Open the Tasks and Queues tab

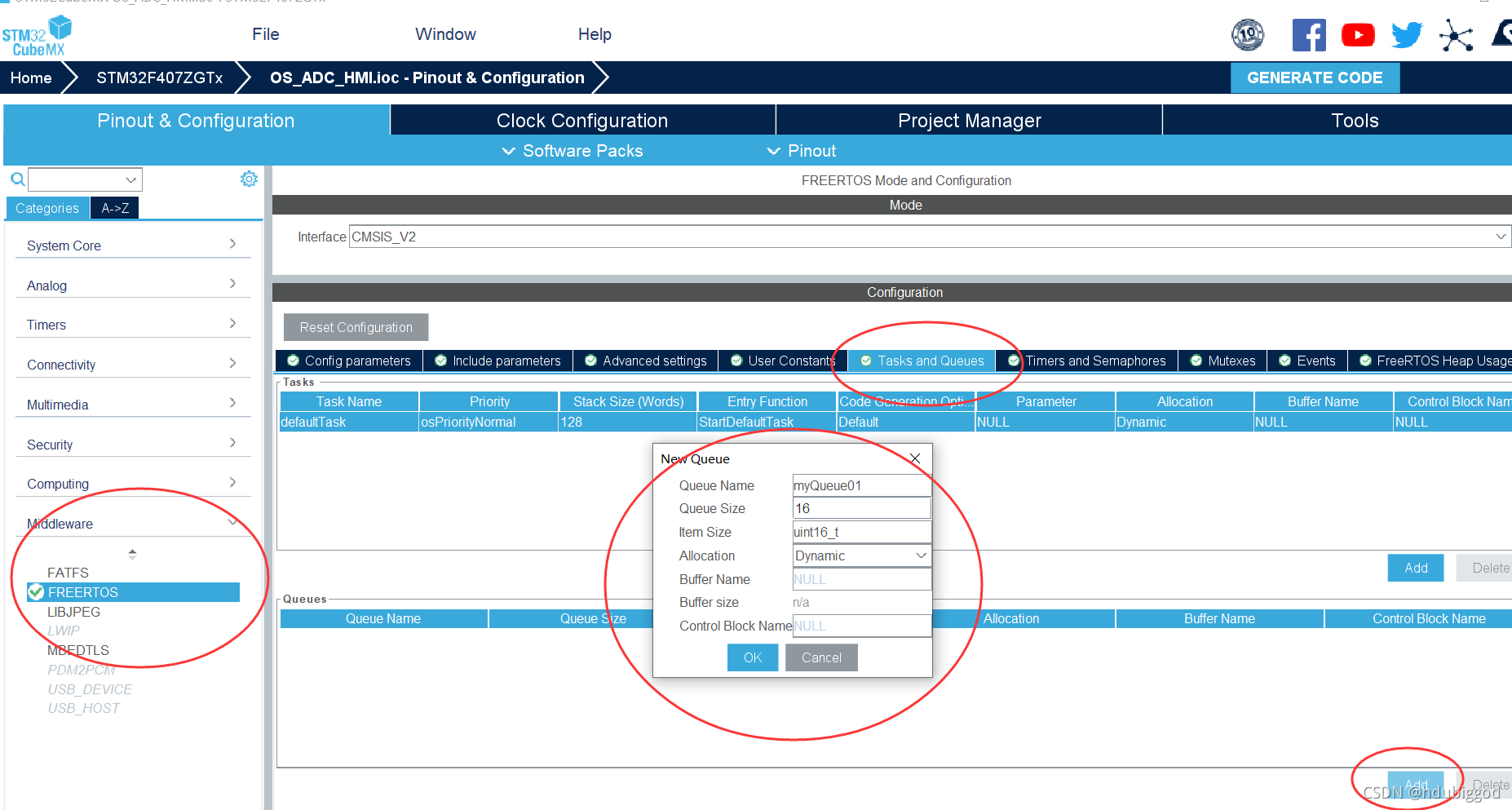click(922, 361)
